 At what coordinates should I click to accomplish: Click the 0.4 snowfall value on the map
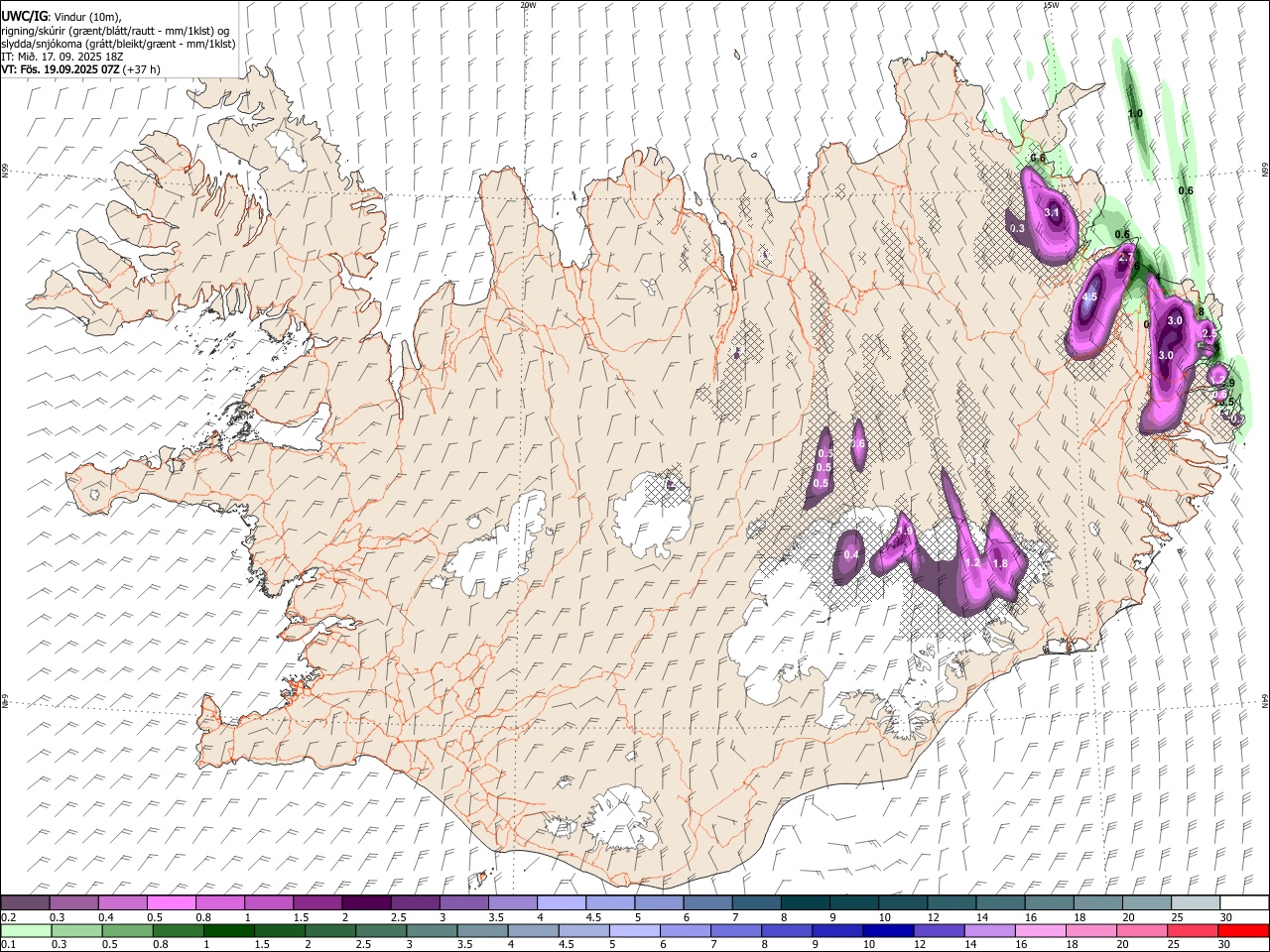coord(850,554)
